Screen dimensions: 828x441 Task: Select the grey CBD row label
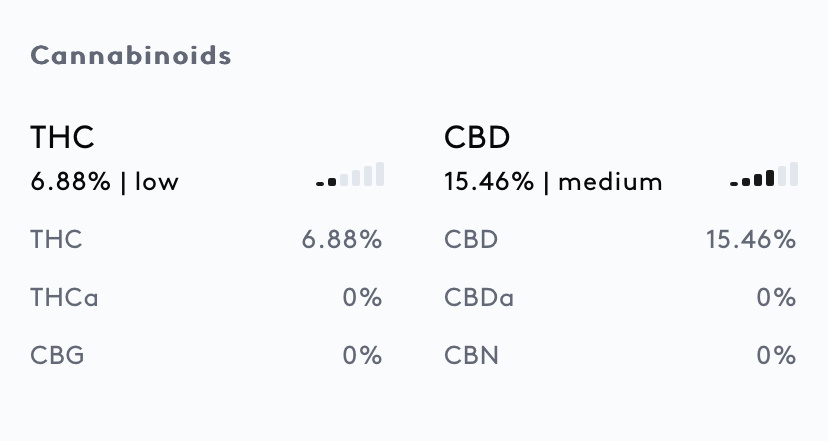[x=470, y=240]
